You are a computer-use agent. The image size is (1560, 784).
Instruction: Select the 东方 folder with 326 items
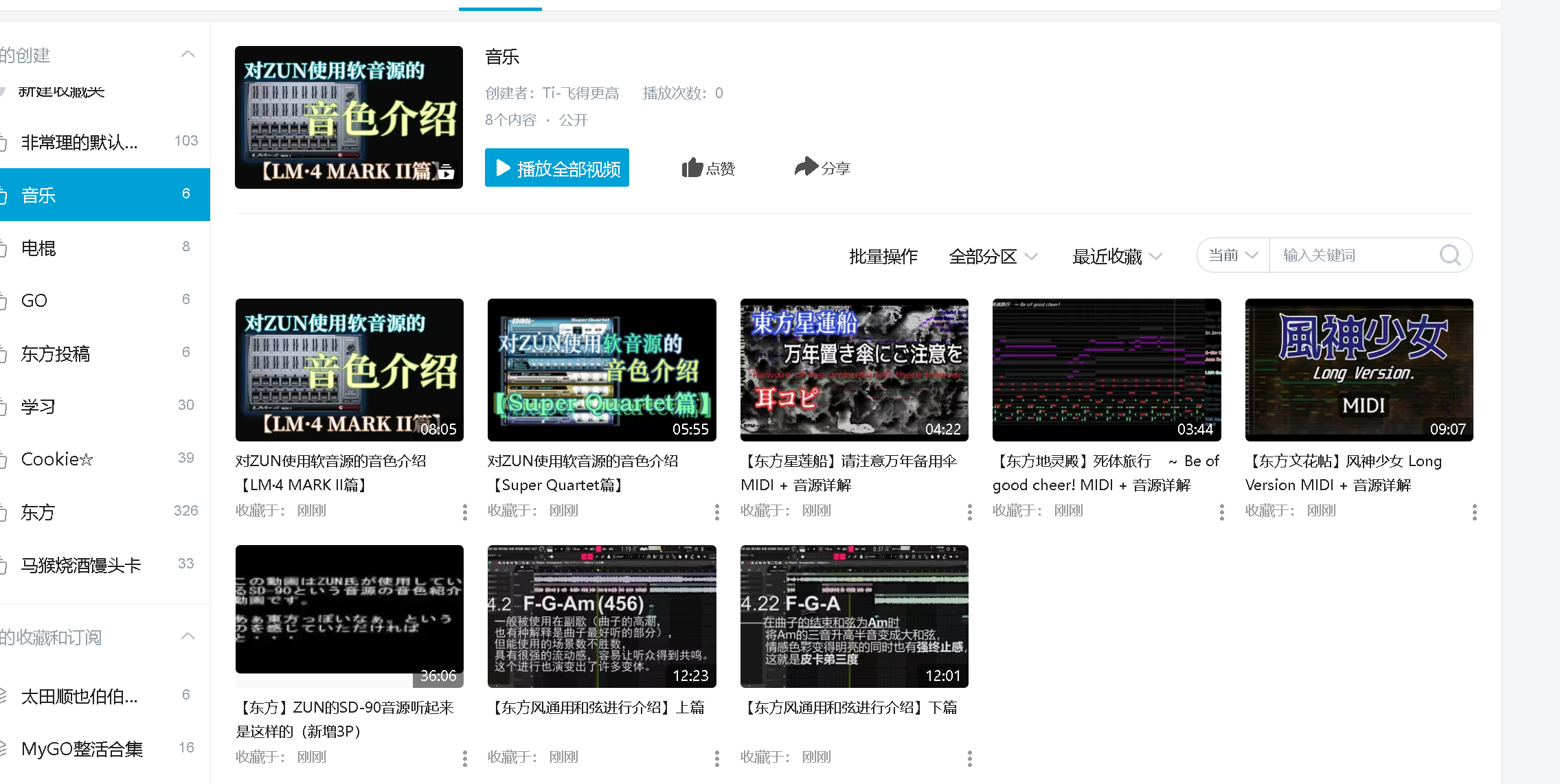(105, 512)
